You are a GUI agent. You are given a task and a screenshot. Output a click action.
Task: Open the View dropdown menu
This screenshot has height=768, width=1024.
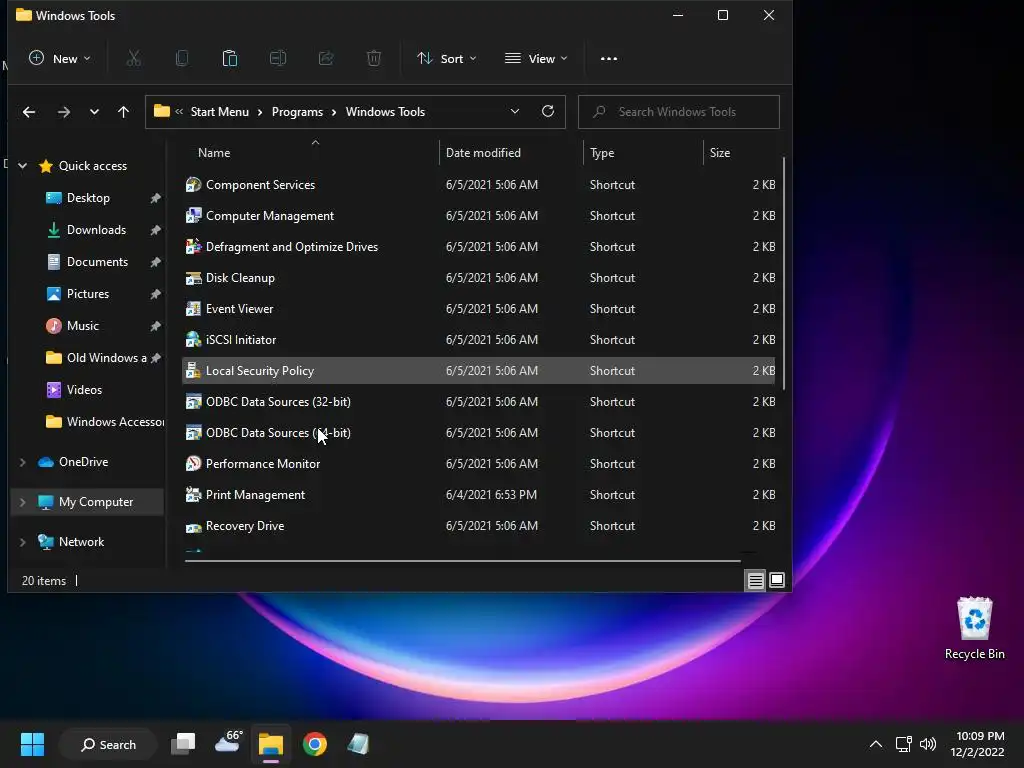[x=536, y=58]
